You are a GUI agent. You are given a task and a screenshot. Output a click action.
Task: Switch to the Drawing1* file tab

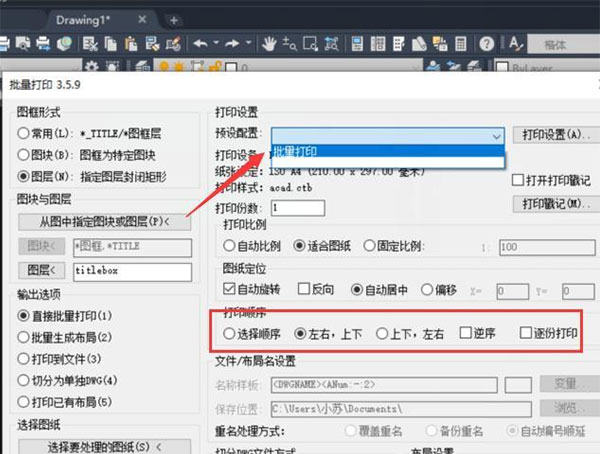tap(83, 20)
